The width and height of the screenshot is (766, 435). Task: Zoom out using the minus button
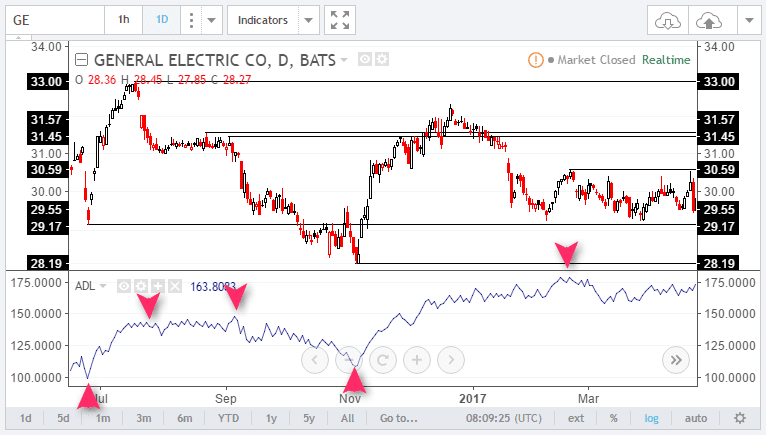[x=349, y=360]
